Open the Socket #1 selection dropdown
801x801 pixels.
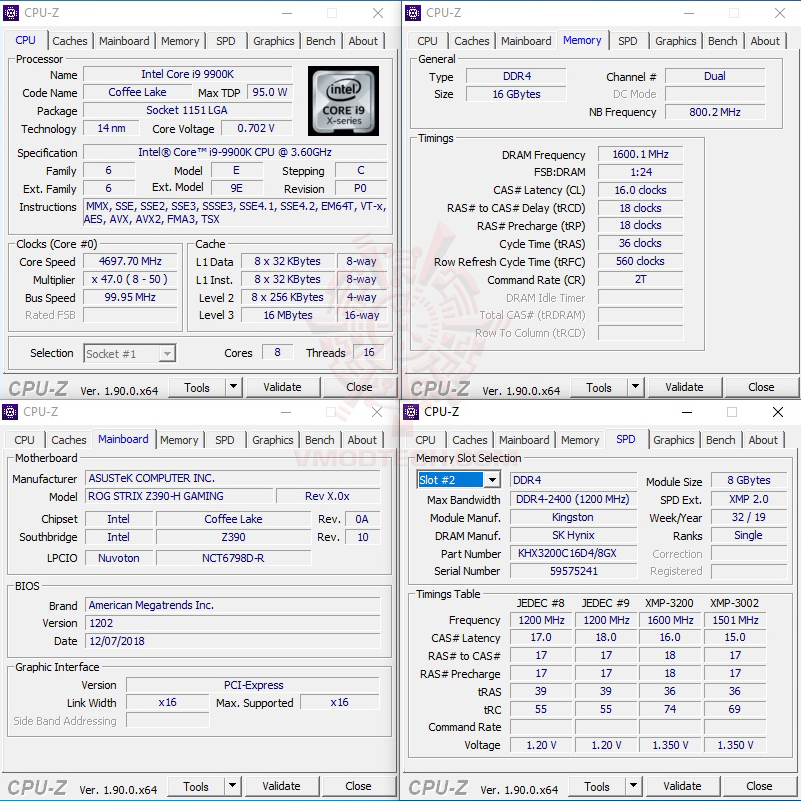(130, 354)
